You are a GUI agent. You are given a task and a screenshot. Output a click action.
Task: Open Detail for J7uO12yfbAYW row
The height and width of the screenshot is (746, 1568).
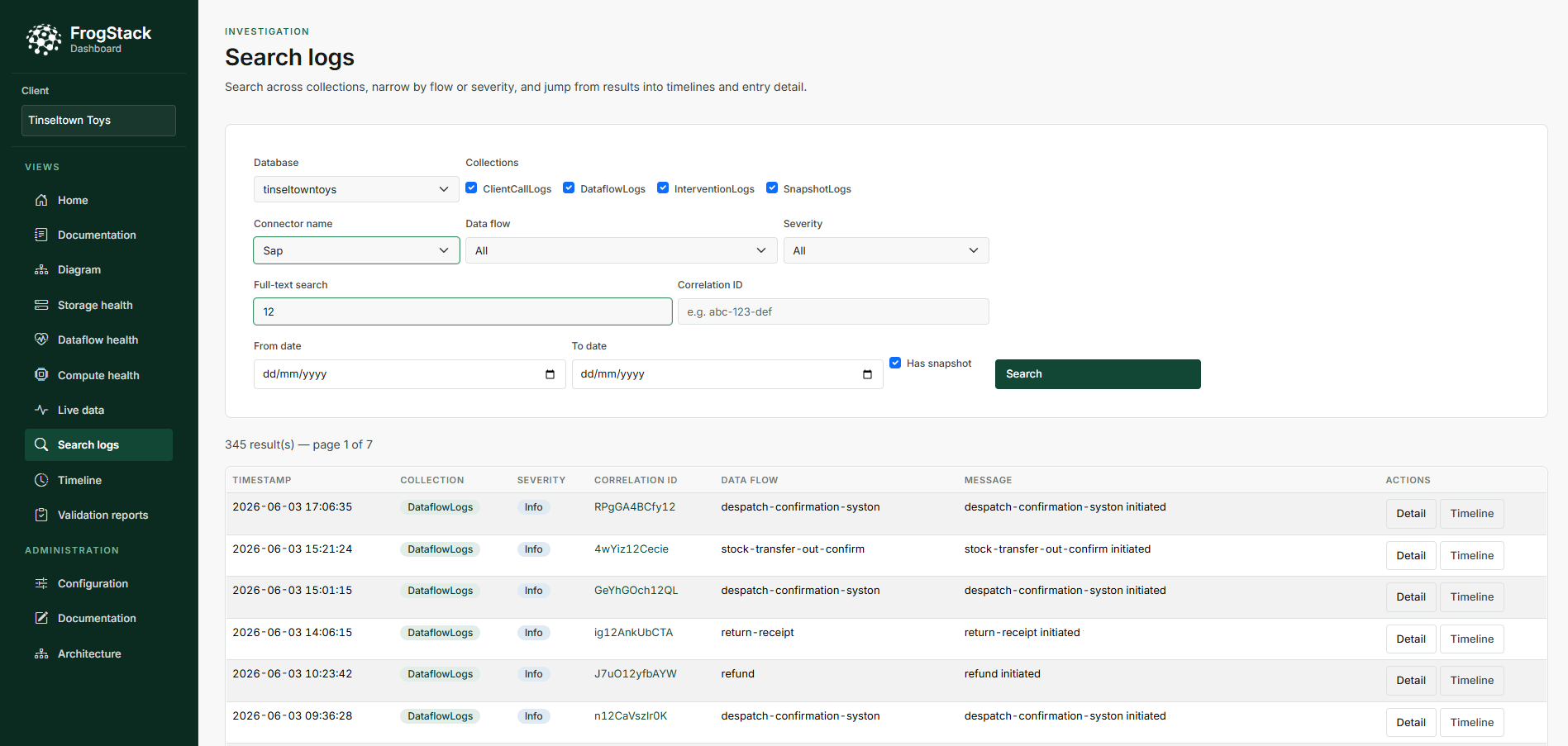[x=1411, y=681]
